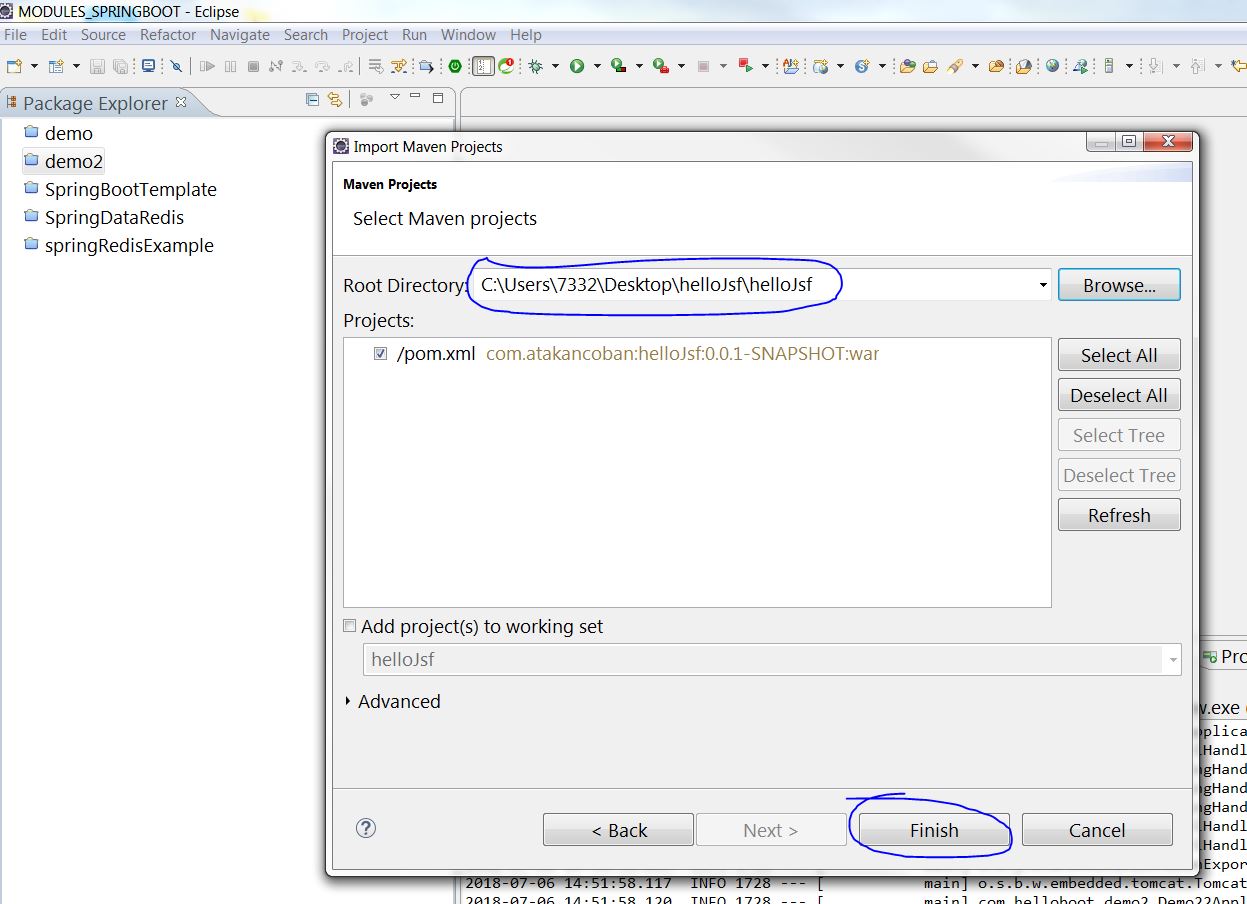
Task: Open the Refactor menu
Action: (x=168, y=35)
